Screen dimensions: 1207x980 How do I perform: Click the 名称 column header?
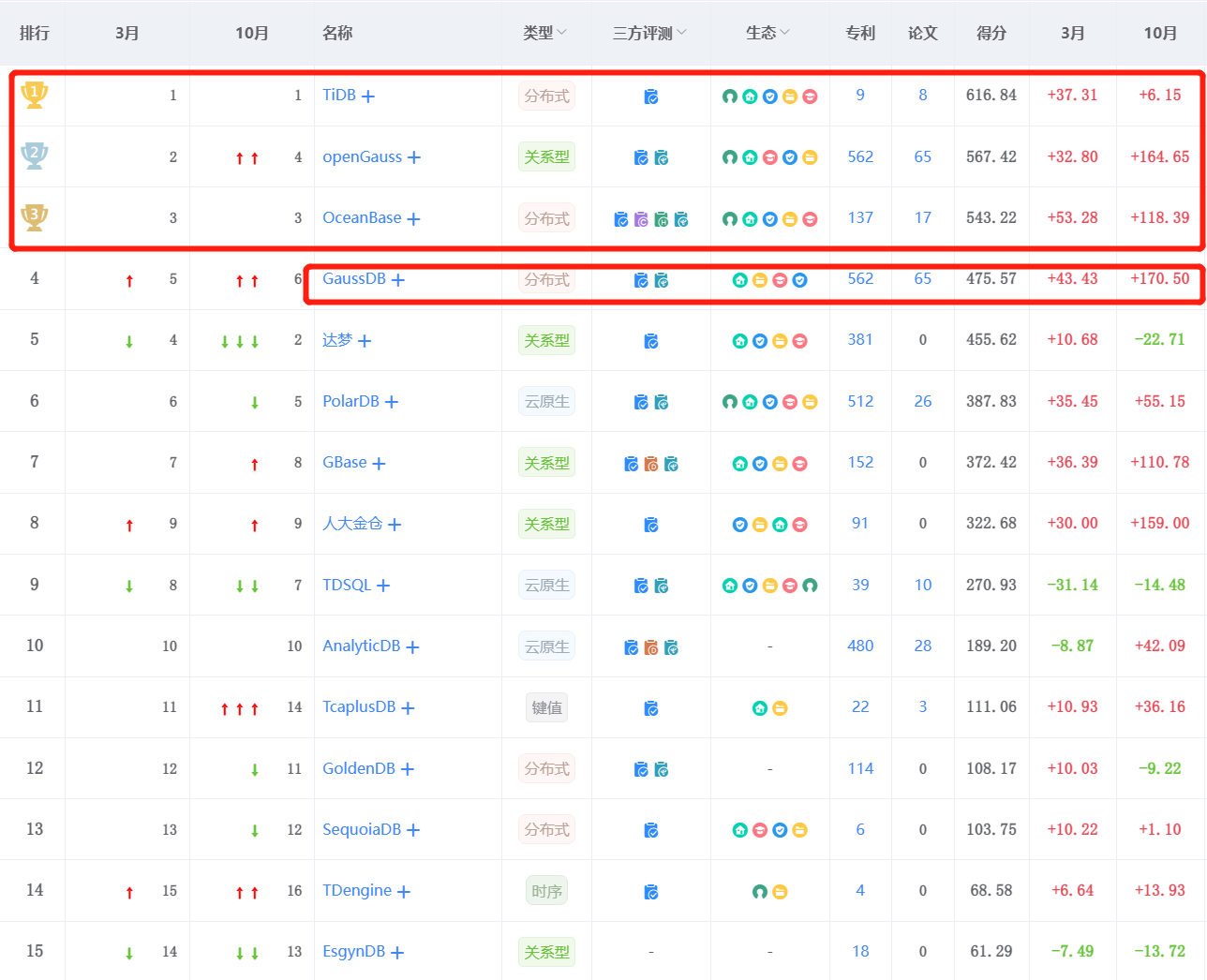(x=337, y=33)
